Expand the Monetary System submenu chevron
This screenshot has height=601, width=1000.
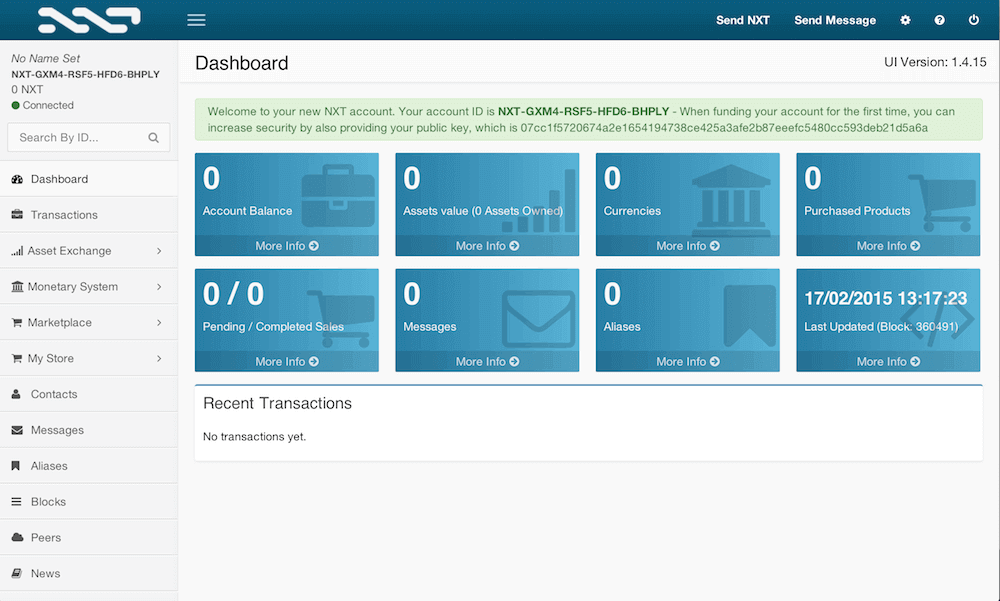(159, 286)
